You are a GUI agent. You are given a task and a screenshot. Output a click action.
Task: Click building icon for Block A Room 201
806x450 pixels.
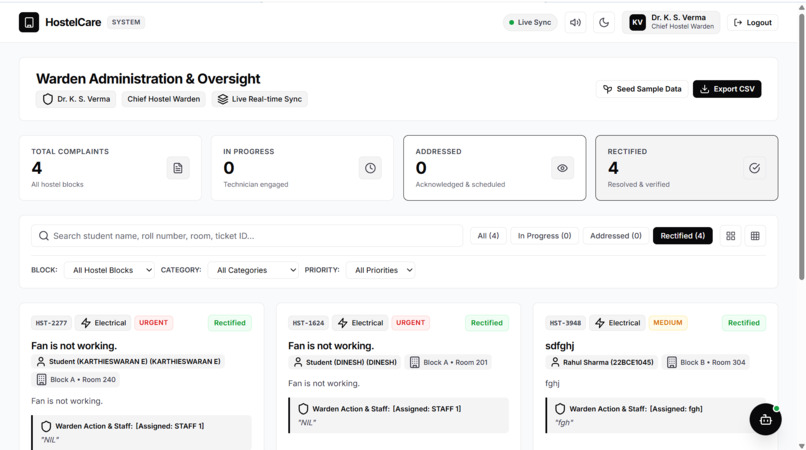pyautogui.click(x=415, y=363)
